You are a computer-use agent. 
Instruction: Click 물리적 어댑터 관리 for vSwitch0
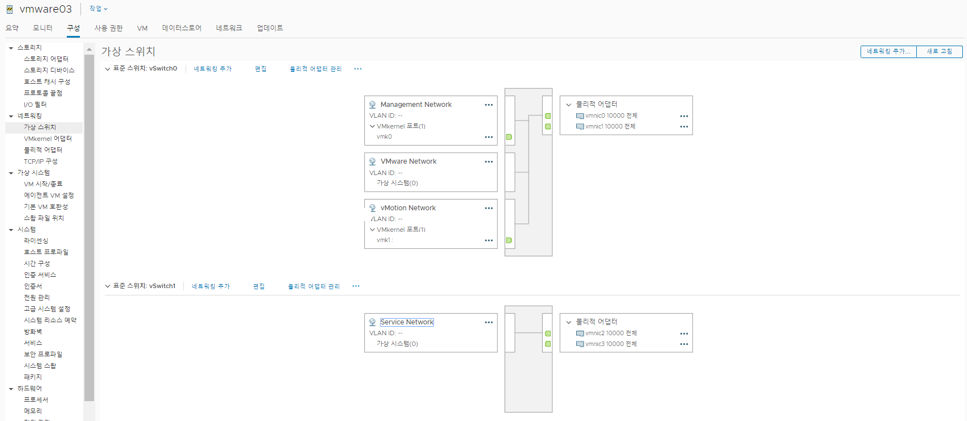(x=315, y=68)
